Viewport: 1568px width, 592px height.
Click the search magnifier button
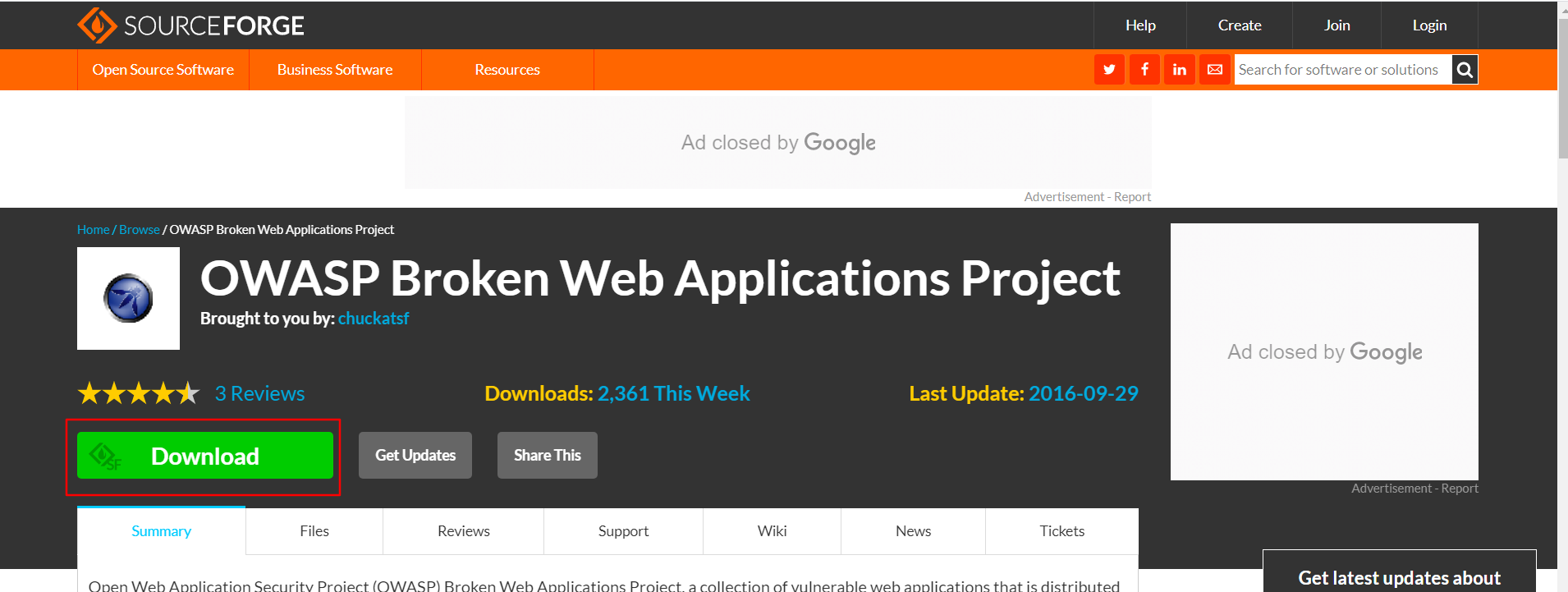(1465, 70)
